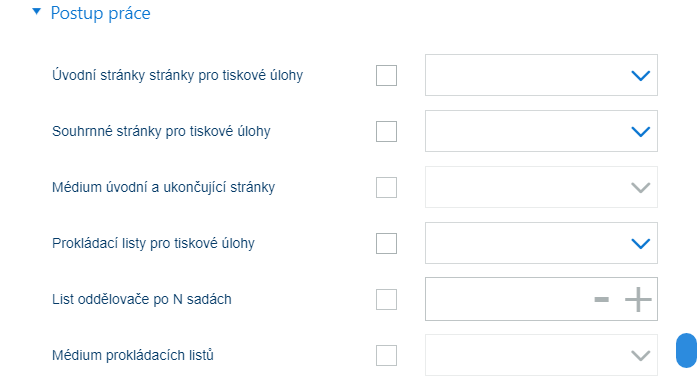Expand the Prokládací listy dropdown chevron

coord(641,243)
